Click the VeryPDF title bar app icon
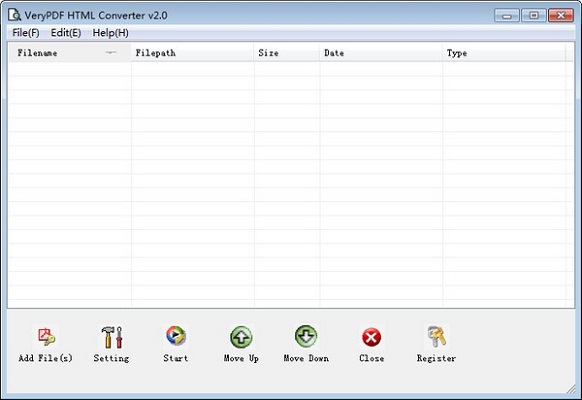 [14, 15]
